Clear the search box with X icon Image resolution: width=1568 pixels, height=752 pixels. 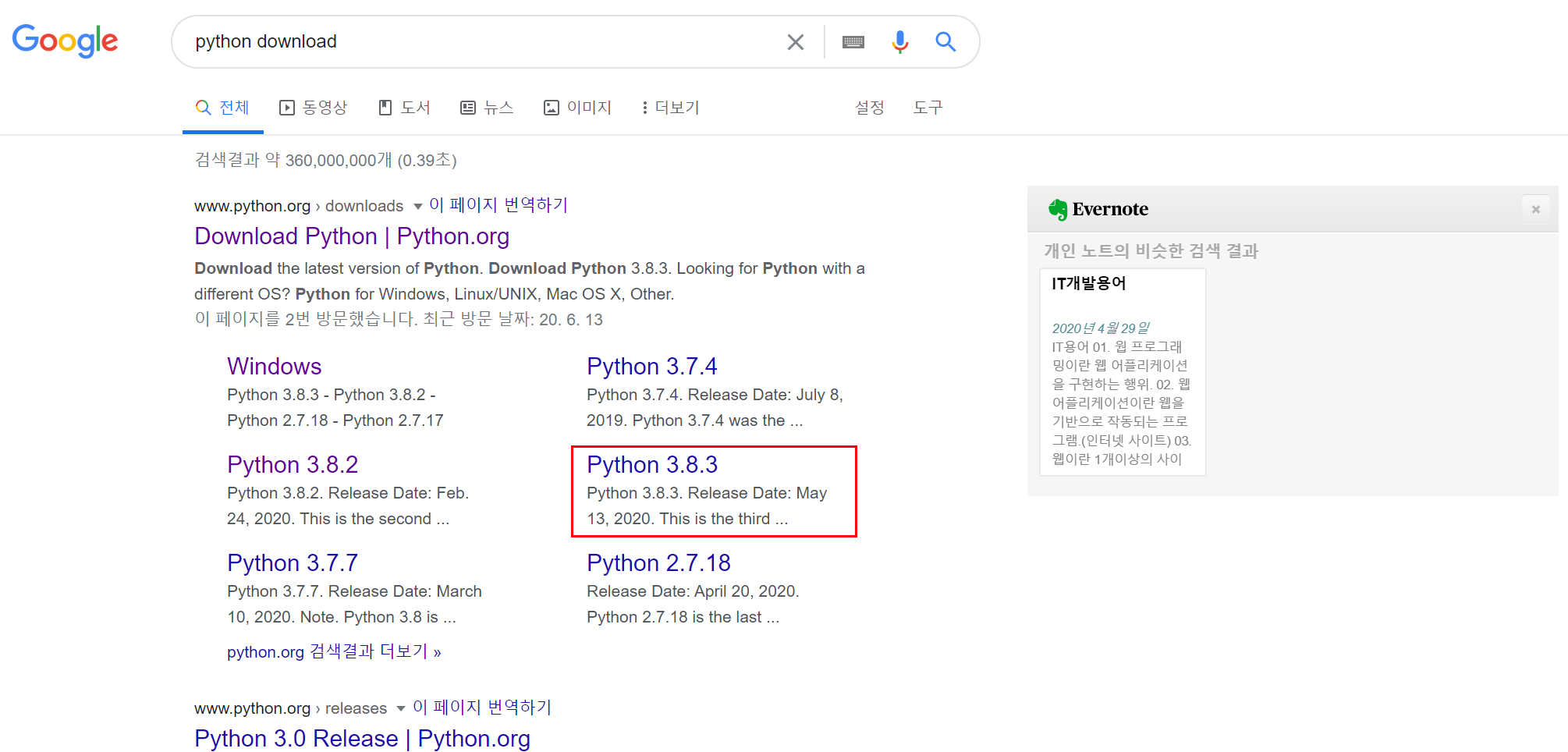click(x=795, y=42)
